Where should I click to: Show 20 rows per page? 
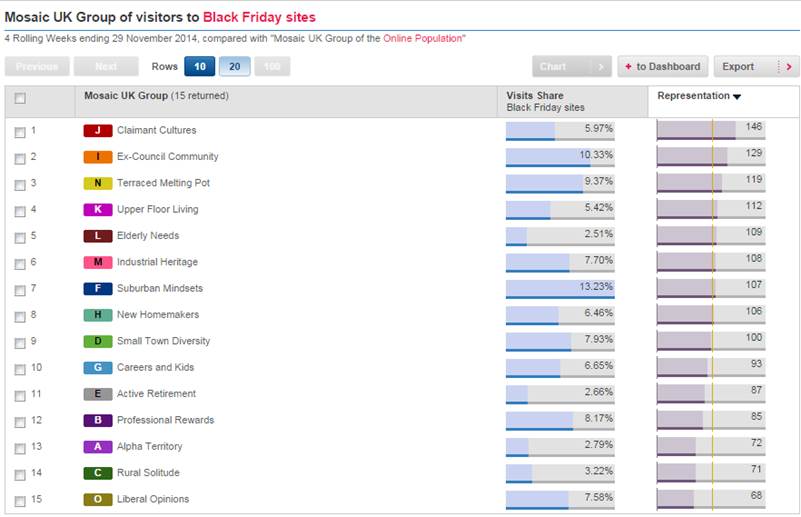click(235, 67)
